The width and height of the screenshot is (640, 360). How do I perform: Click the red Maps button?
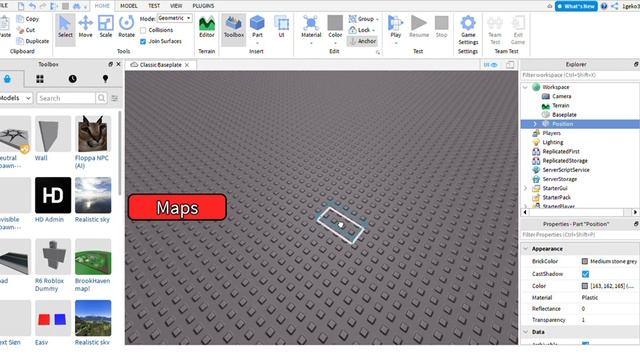(x=177, y=207)
